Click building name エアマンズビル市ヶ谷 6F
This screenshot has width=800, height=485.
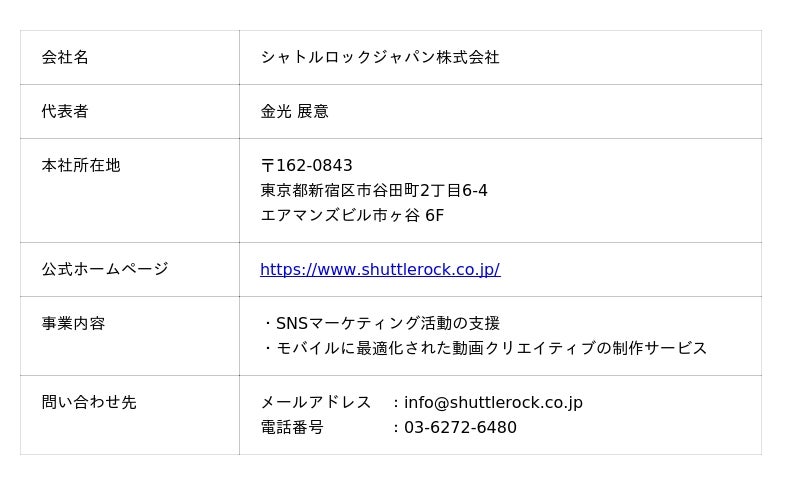[352, 215]
